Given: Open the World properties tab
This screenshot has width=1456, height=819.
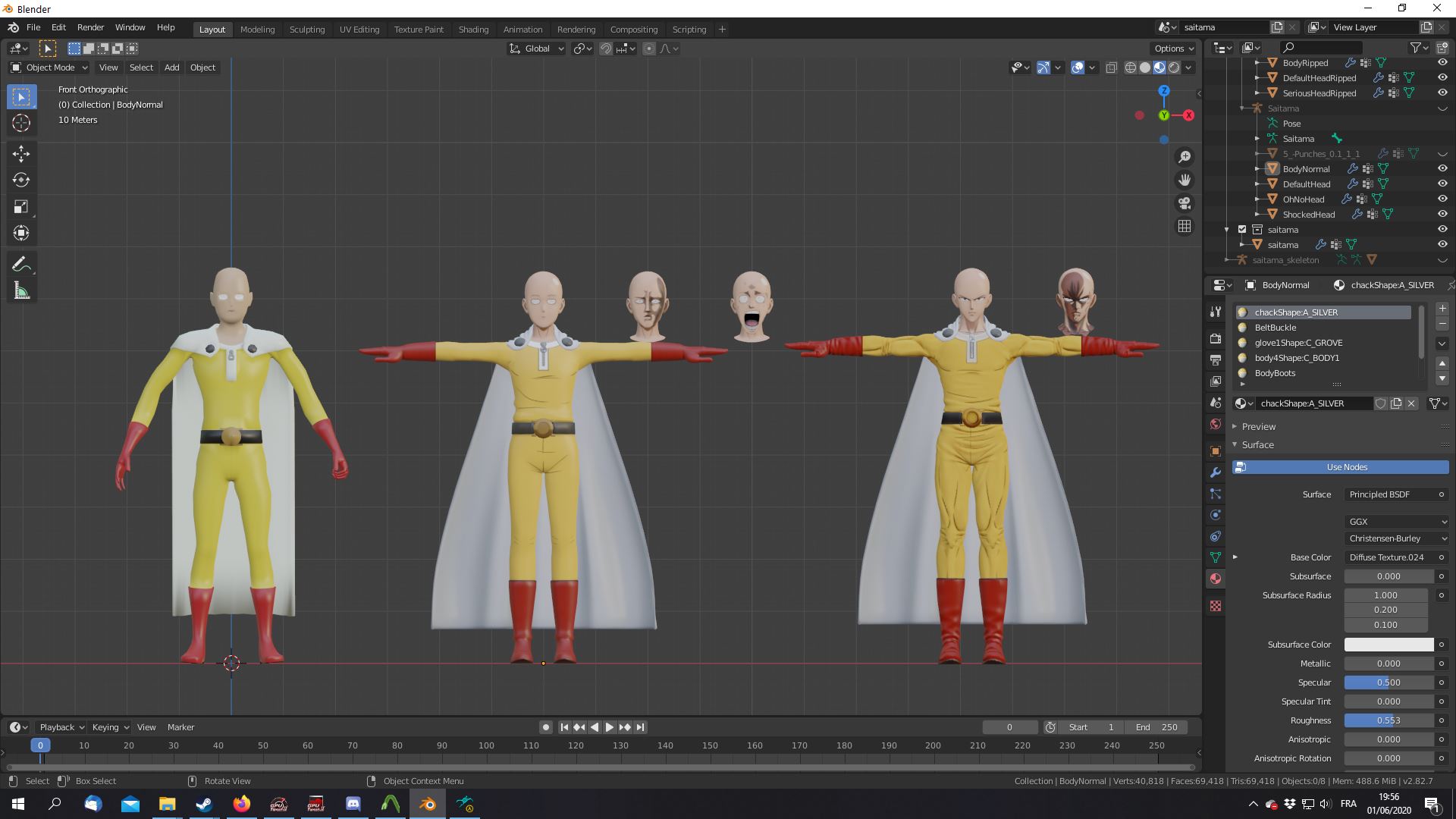Looking at the screenshot, I should coord(1216,424).
